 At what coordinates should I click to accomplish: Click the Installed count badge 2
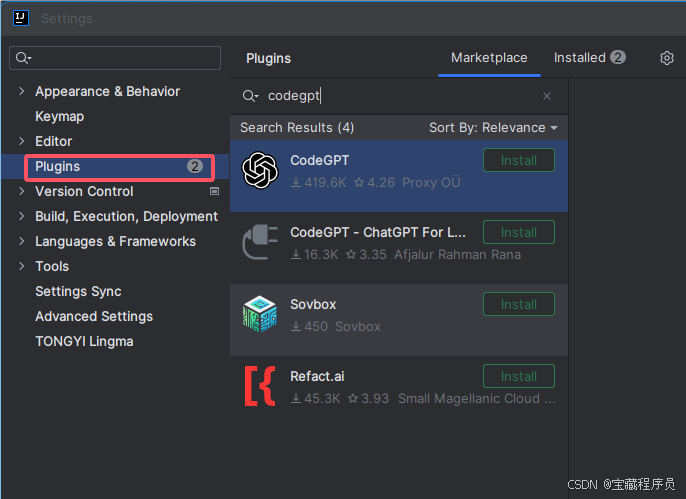[x=618, y=57]
